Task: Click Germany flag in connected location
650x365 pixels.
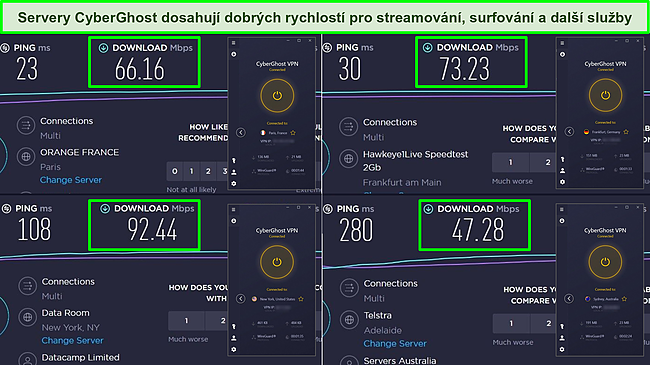Action: [x=586, y=132]
